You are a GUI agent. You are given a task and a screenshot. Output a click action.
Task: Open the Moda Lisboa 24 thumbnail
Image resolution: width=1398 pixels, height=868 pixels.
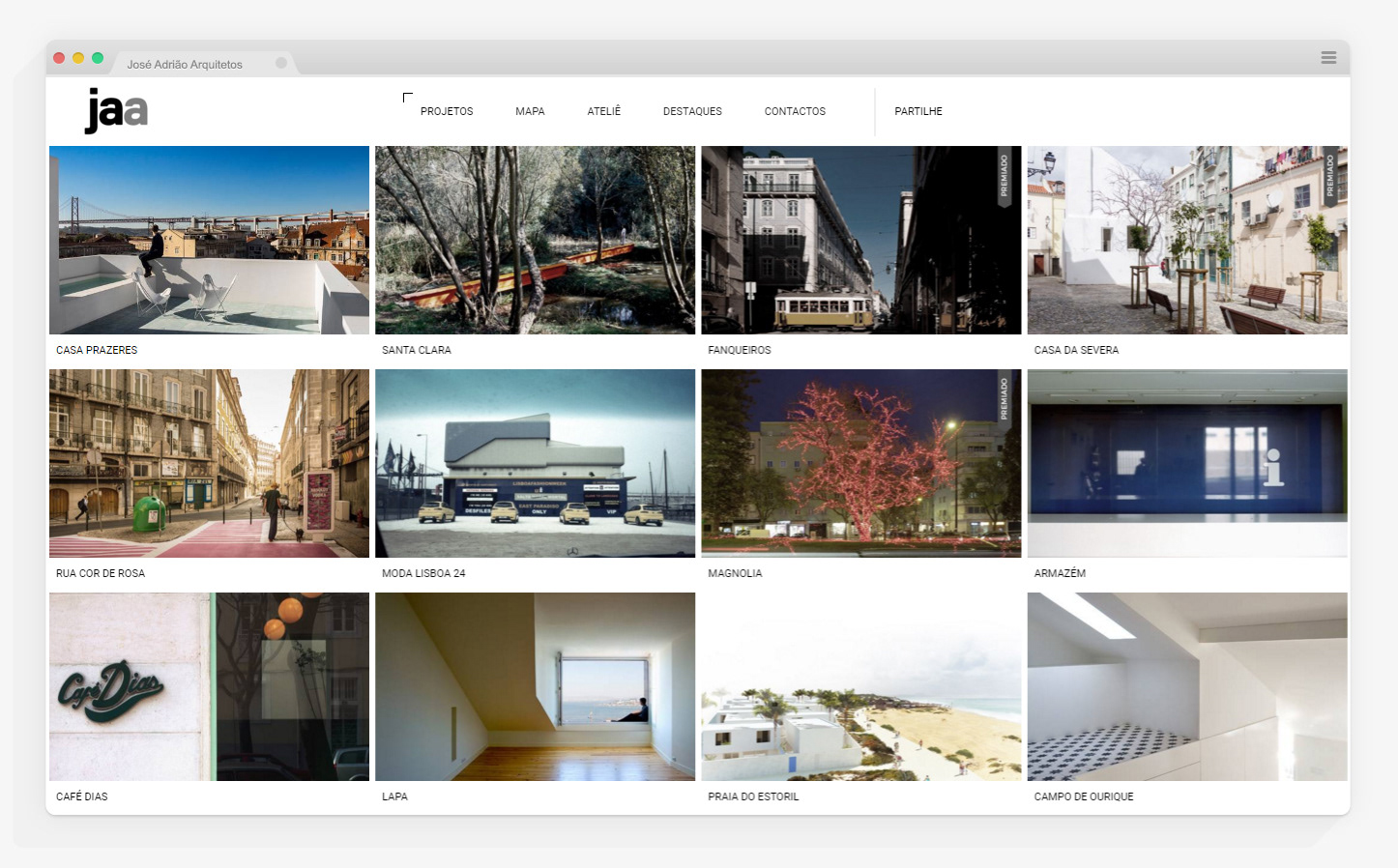(535, 463)
